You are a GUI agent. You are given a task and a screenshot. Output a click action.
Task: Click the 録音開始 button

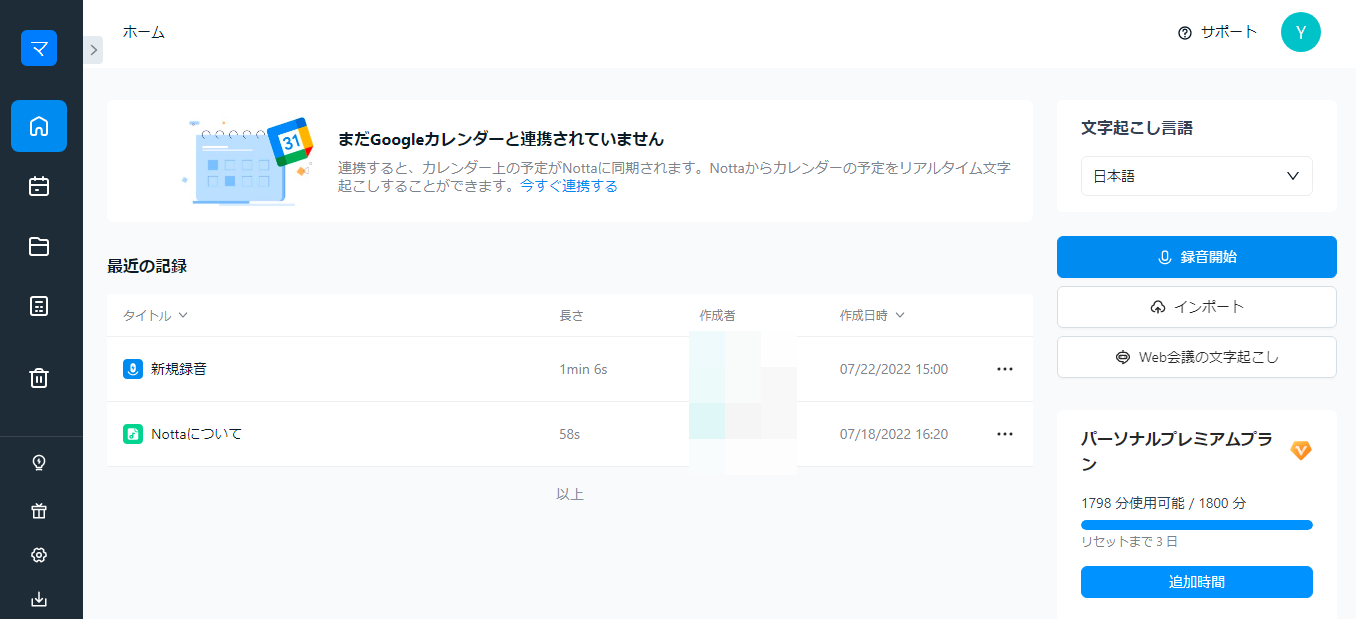click(1197, 257)
